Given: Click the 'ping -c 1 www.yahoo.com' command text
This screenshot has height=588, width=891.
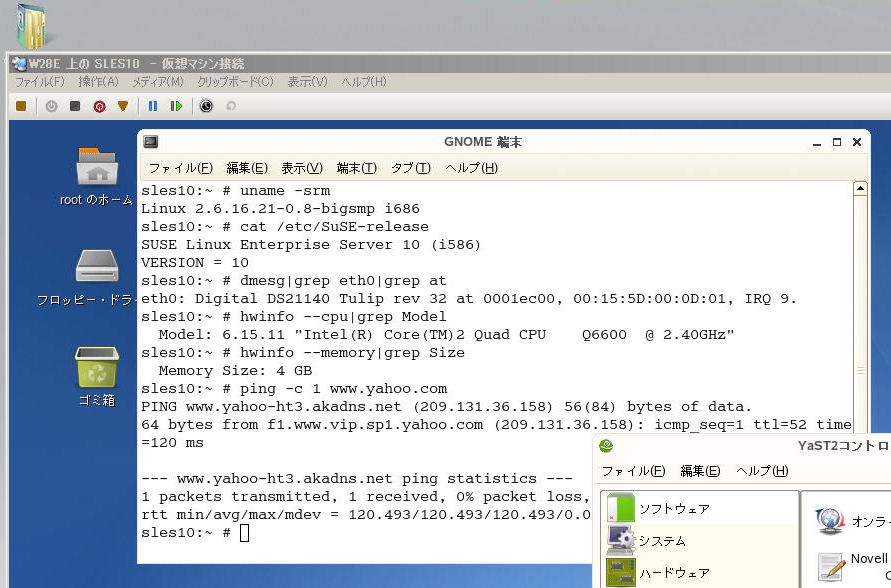Looking at the screenshot, I should pos(344,389).
